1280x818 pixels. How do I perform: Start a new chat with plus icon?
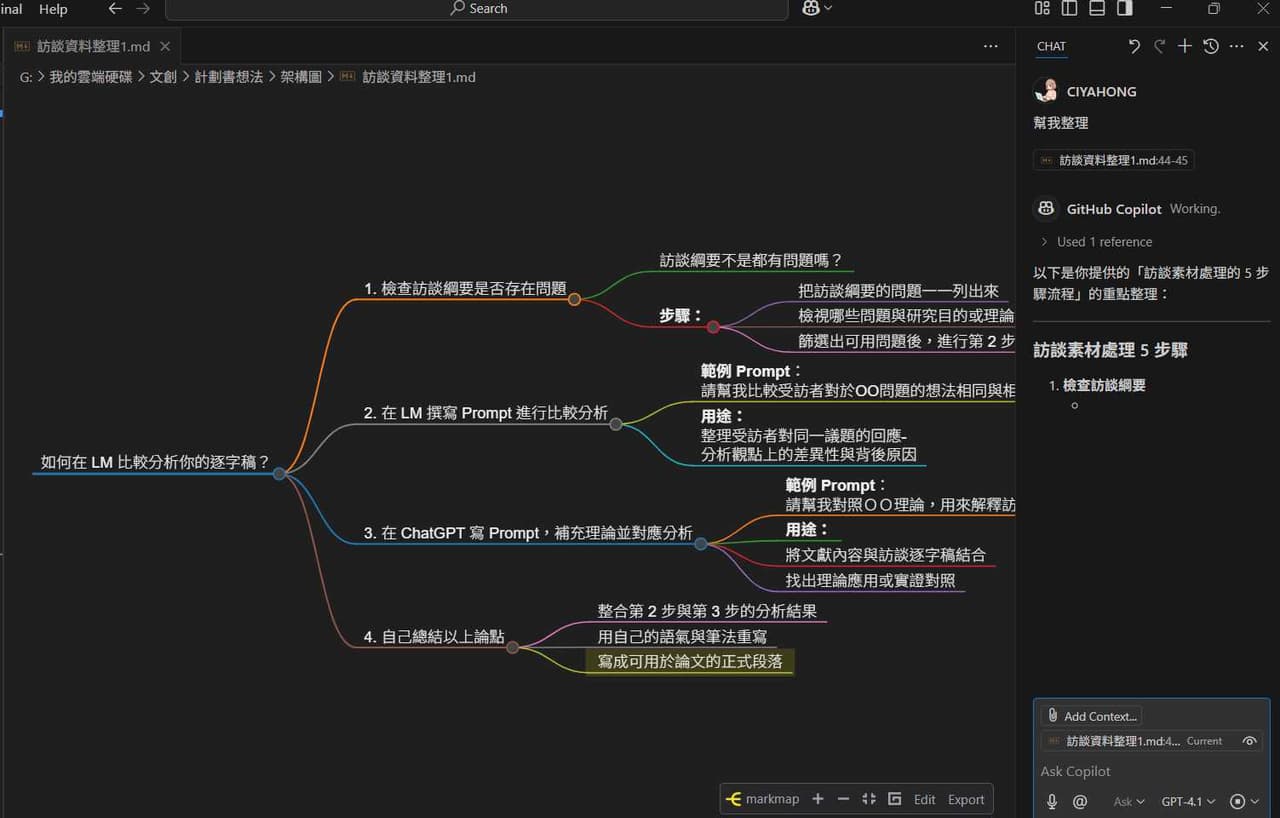pyautogui.click(x=1185, y=46)
